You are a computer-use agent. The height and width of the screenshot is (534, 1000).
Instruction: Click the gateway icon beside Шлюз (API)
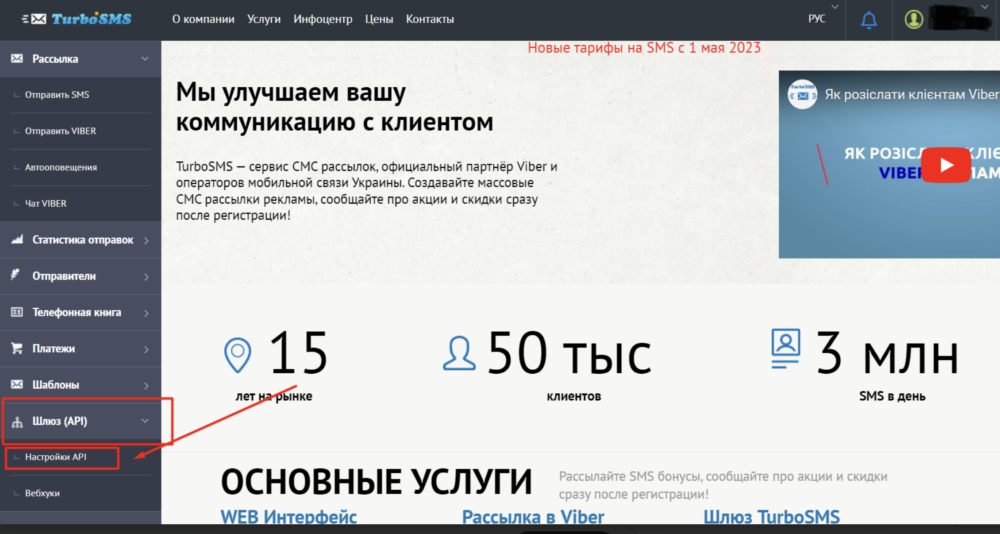[17, 422]
